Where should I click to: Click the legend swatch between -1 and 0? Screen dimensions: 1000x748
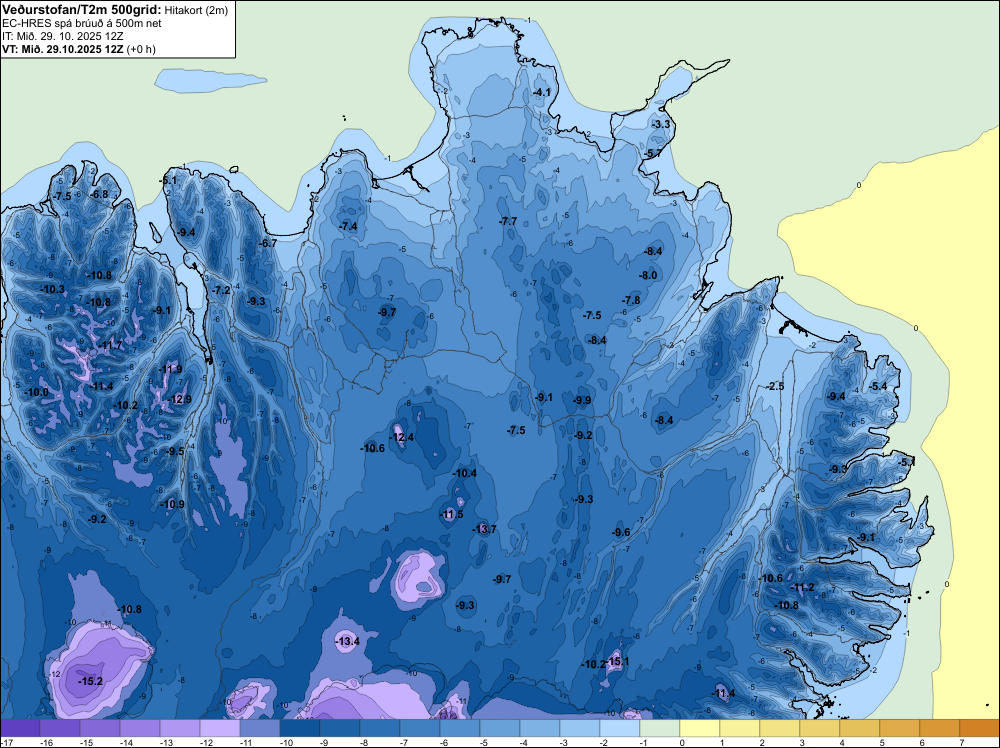click(x=659, y=728)
